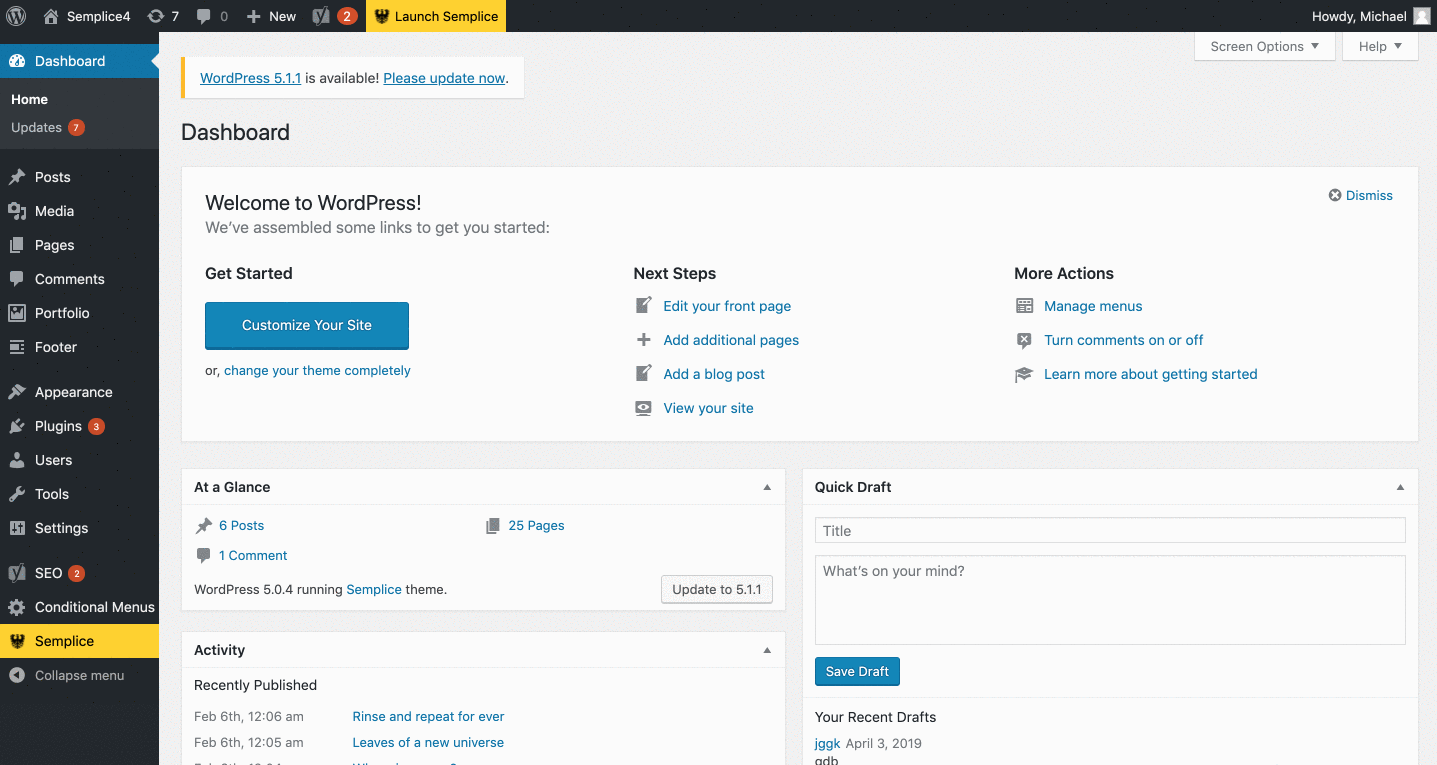1437x765 pixels.
Task: Click the WordPress logo in the admin bar
Action: click(15, 15)
